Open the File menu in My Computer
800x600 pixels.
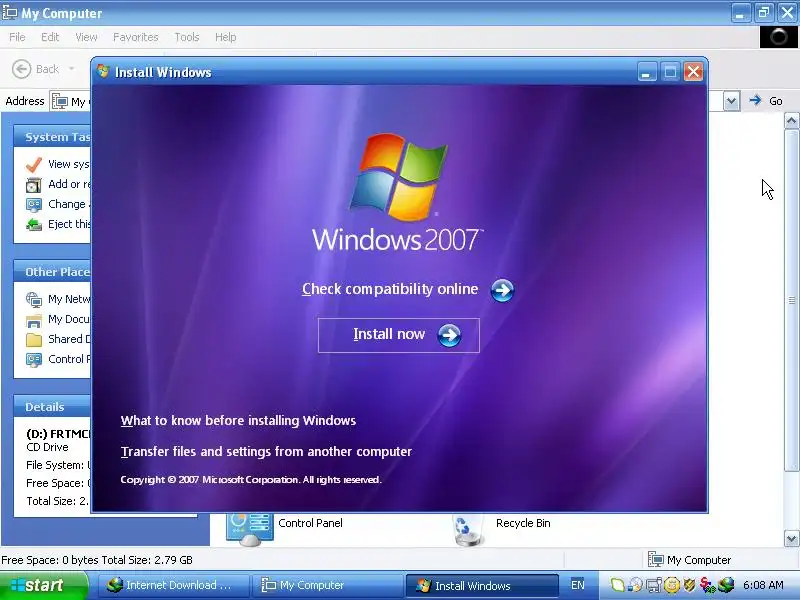pos(17,37)
